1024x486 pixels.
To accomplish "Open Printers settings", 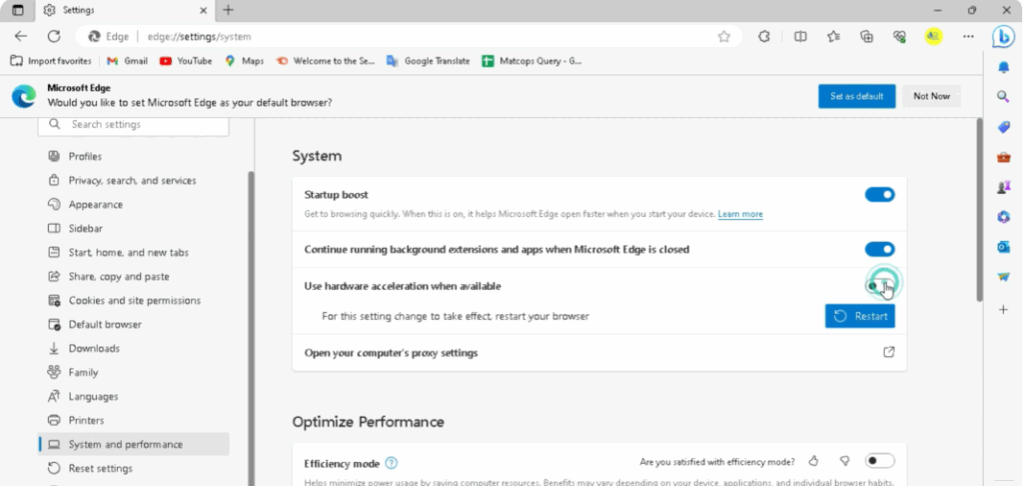I will pos(133,420).
